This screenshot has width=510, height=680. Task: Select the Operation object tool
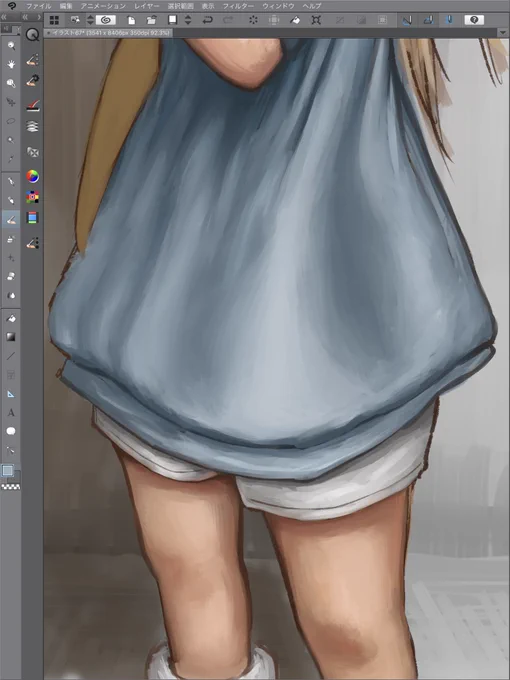tap(11, 83)
